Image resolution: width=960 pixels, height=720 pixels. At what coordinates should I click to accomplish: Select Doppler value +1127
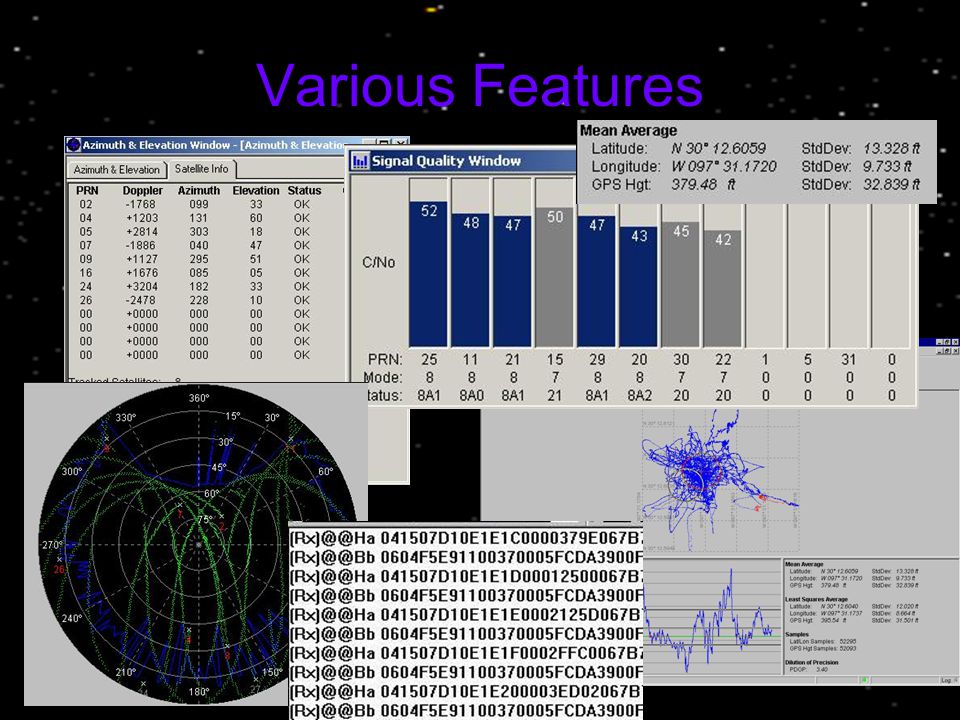tap(142, 259)
